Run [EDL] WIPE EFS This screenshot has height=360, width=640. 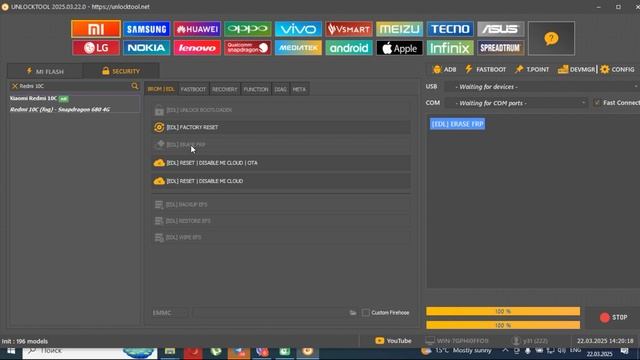[x=281, y=237]
